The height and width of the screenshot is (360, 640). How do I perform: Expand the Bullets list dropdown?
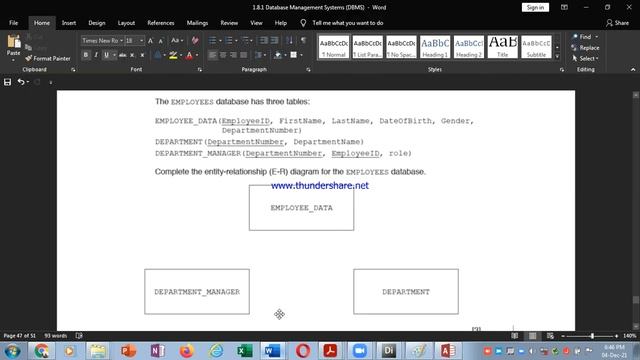(x=220, y=40)
